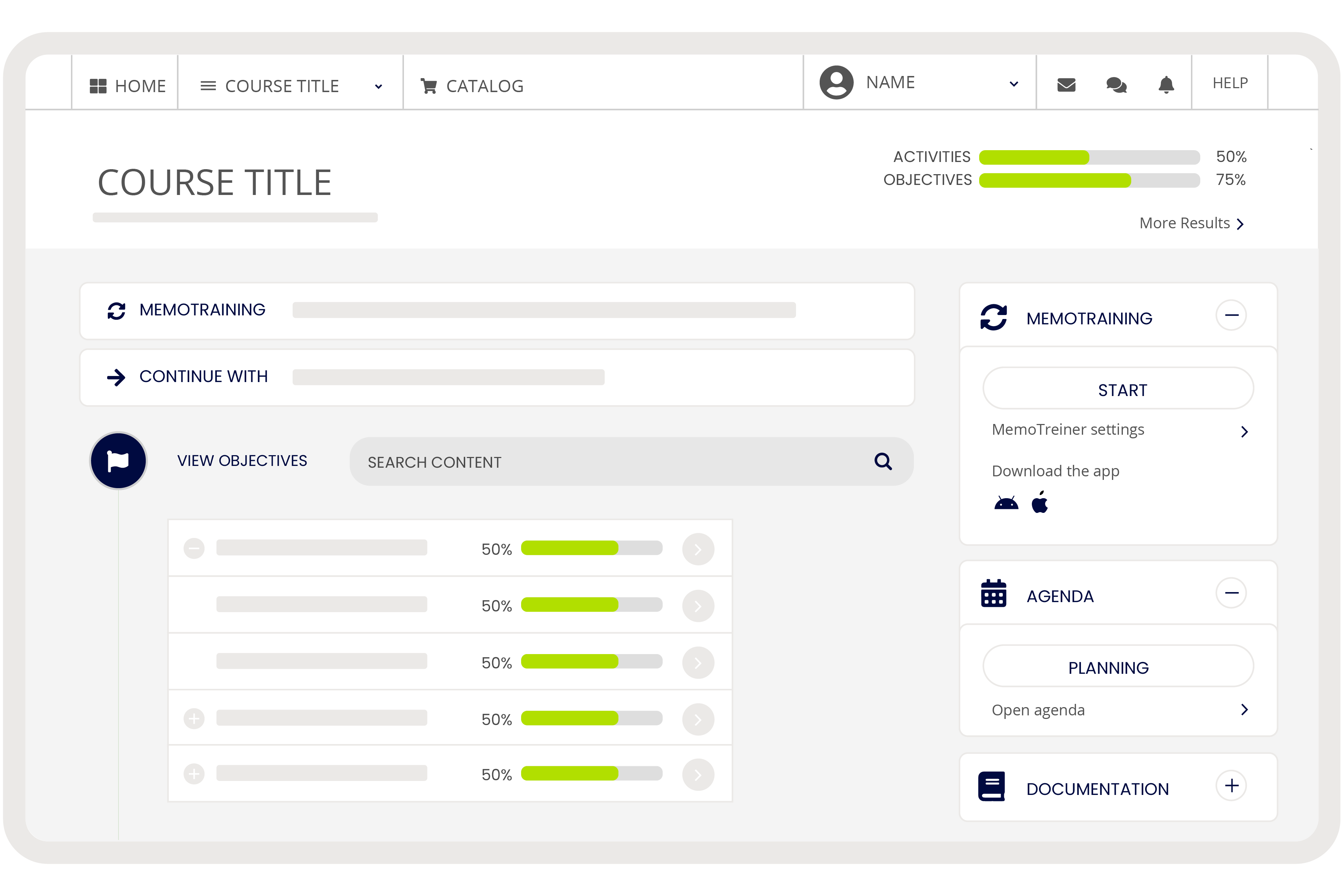This screenshot has height=896, width=1344.
Task: Expand the Documentation side panel
Action: click(1231, 786)
